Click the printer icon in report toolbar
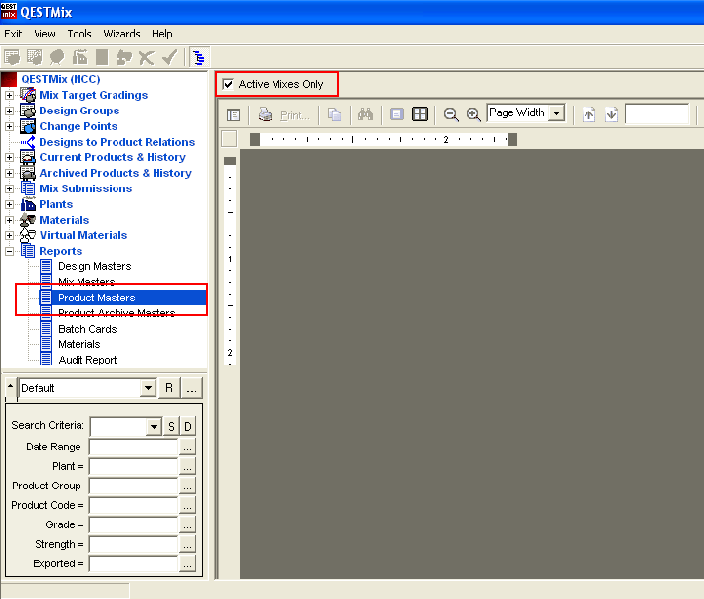The width and height of the screenshot is (704, 599). [x=265, y=115]
